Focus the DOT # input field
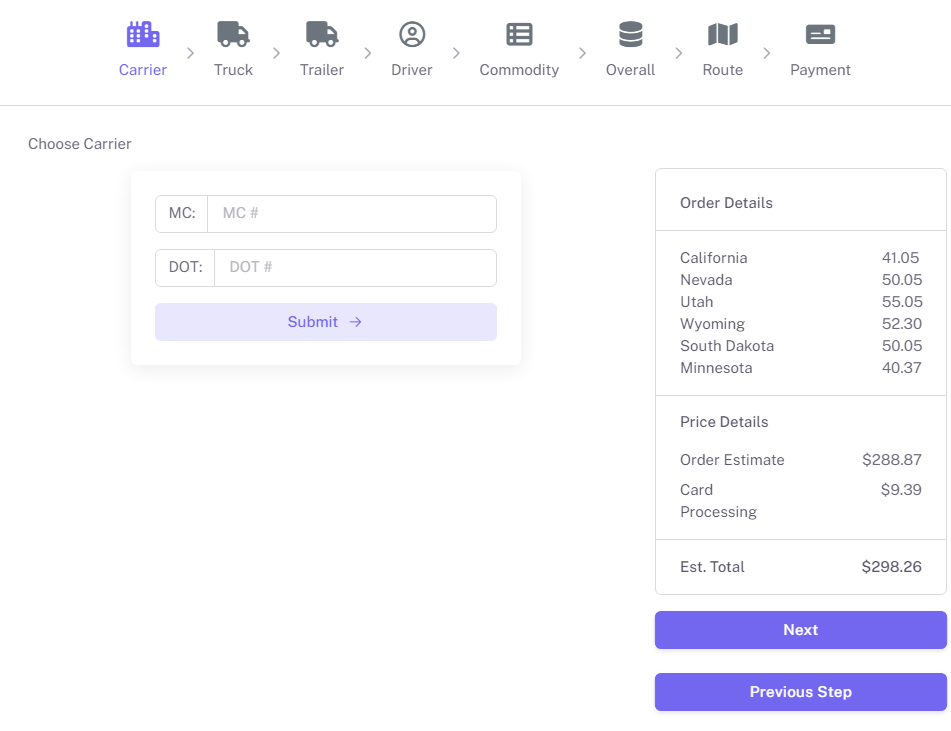 click(355, 268)
